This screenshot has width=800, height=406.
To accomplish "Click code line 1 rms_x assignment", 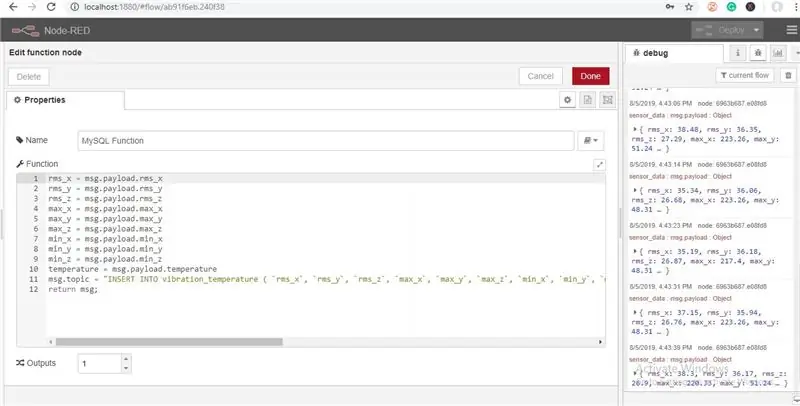I will click(105, 179).
